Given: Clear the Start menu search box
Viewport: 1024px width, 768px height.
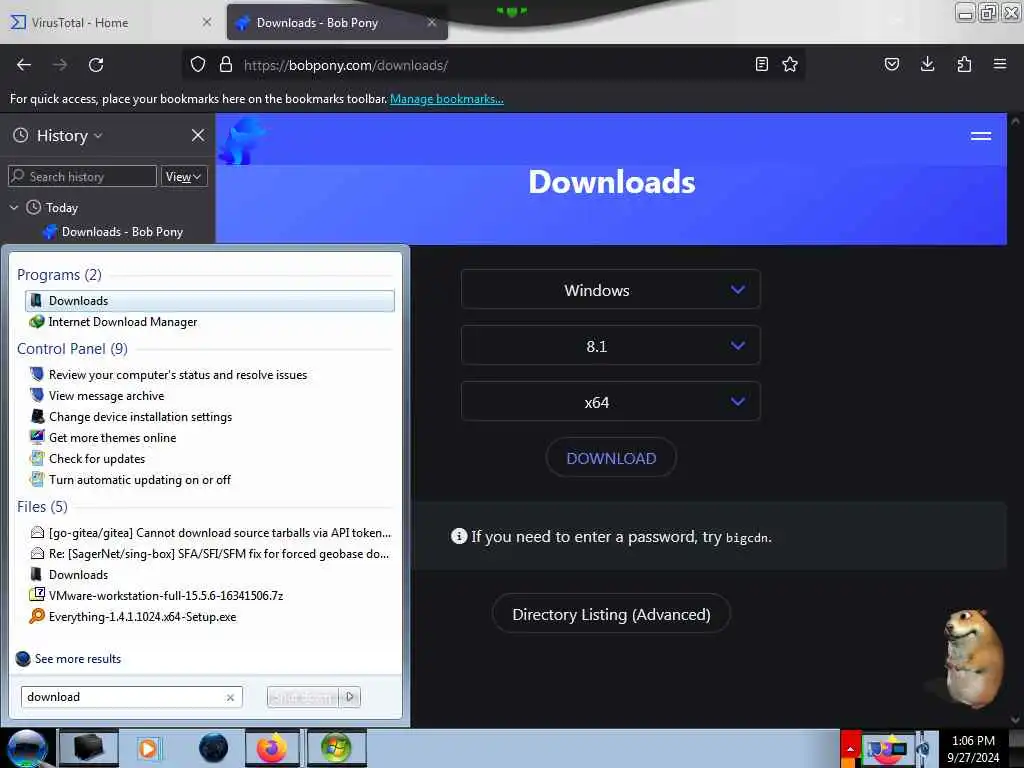Looking at the screenshot, I should [231, 697].
